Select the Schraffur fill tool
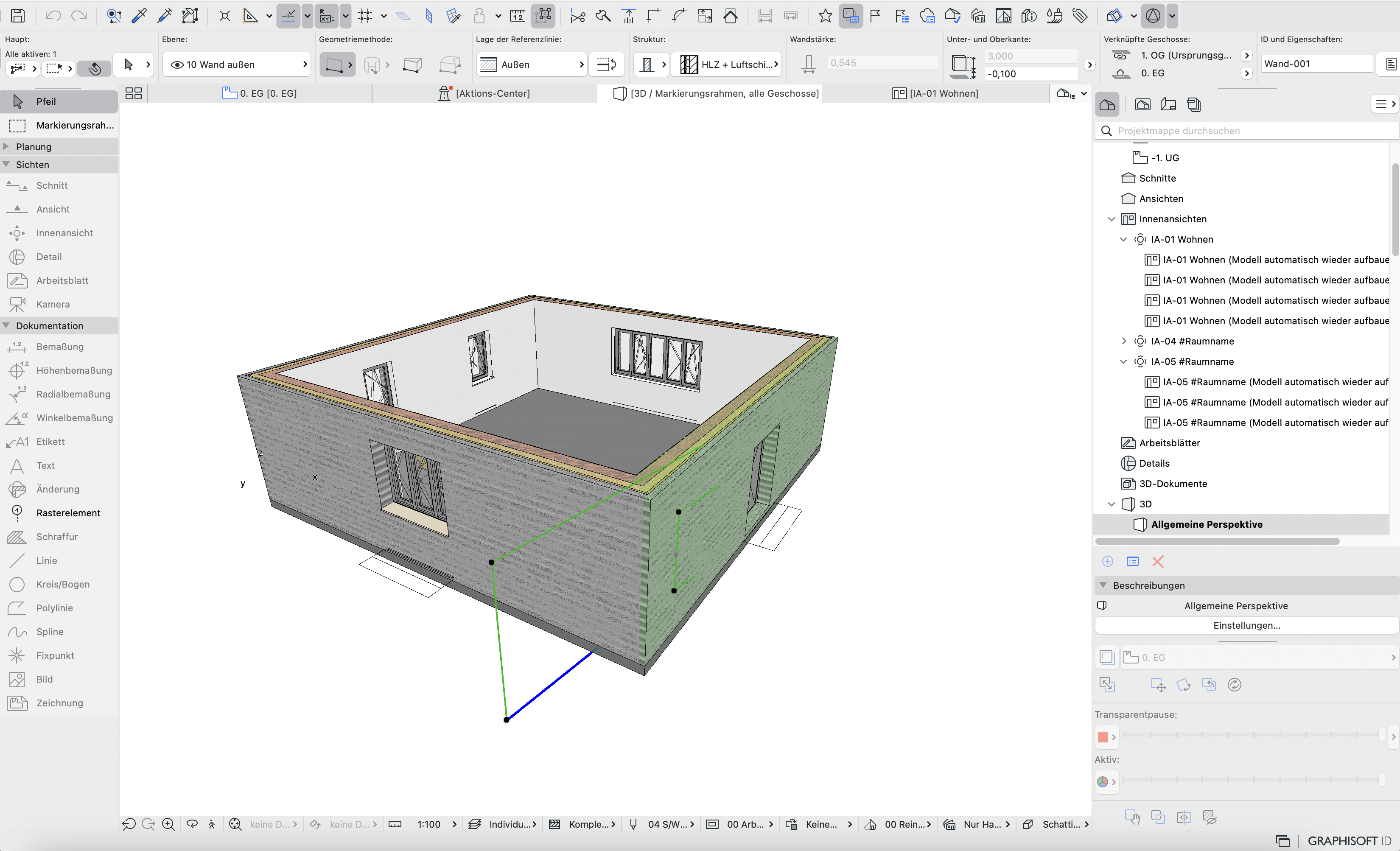Viewport: 1400px width, 851px height. tap(59, 537)
